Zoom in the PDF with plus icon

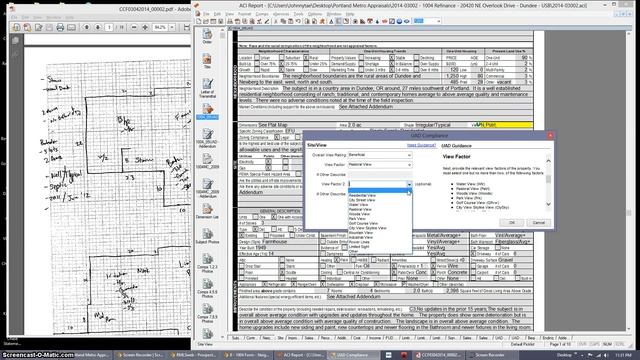tap(145, 27)
